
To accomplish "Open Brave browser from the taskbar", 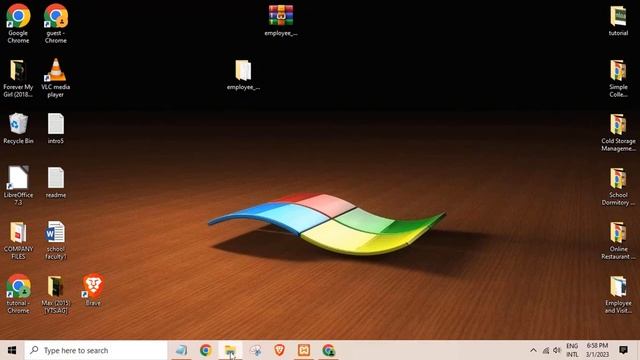I will pyautogui.click(x=280, y=350).
